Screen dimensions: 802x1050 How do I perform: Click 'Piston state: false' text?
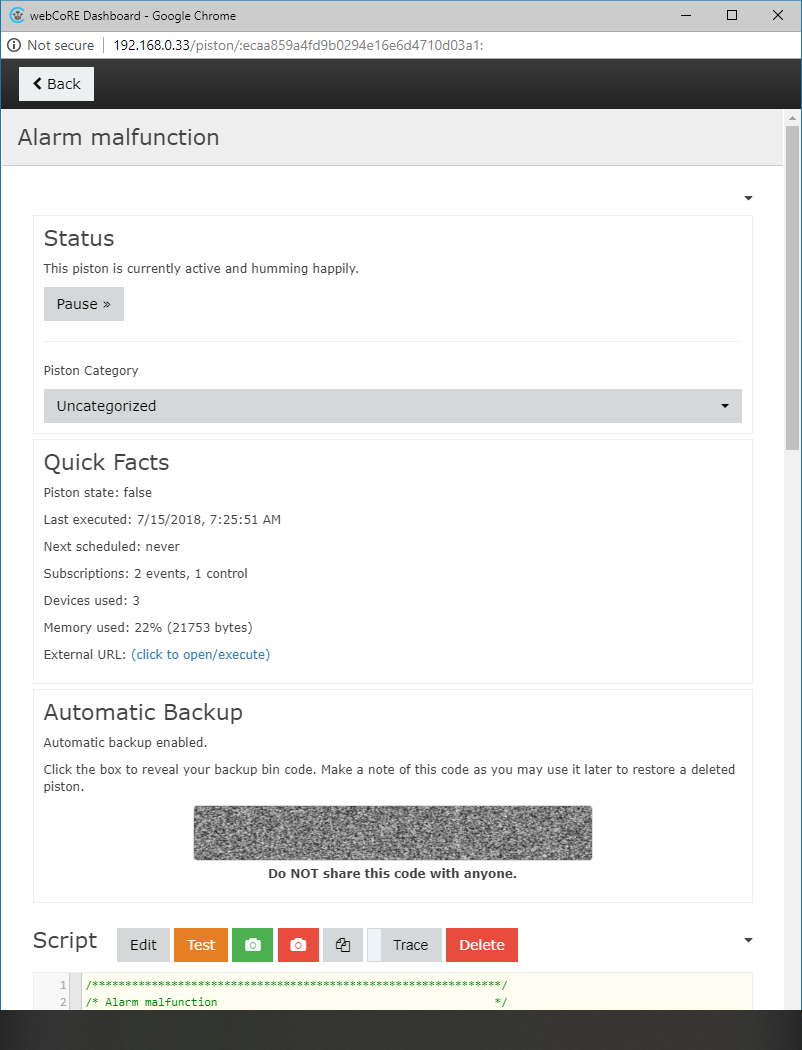(98, 492)
